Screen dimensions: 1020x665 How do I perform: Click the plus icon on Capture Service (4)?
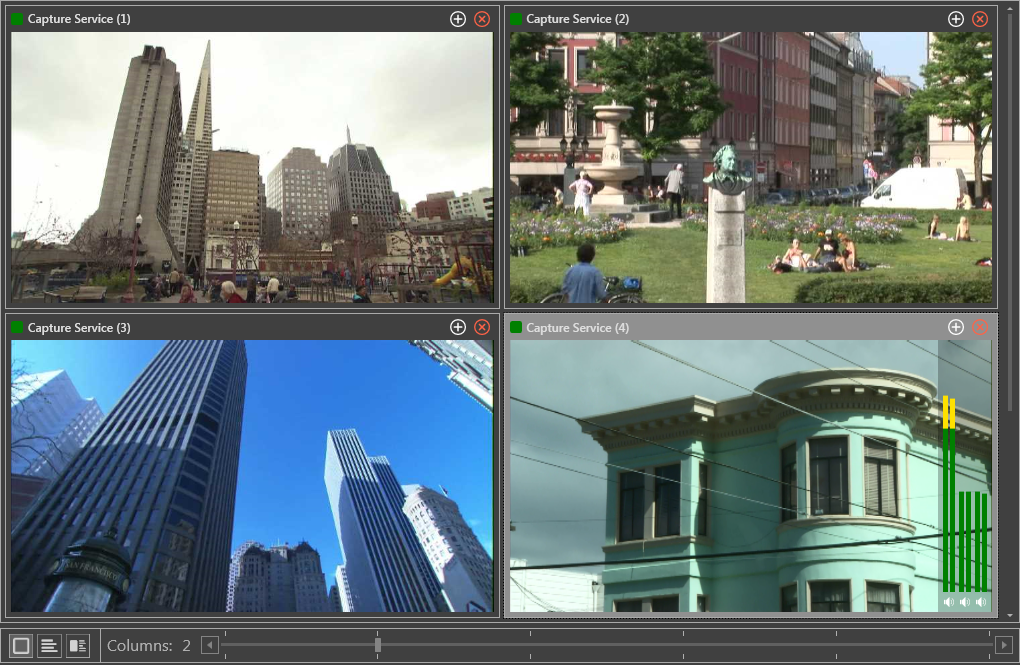(955, 327)
